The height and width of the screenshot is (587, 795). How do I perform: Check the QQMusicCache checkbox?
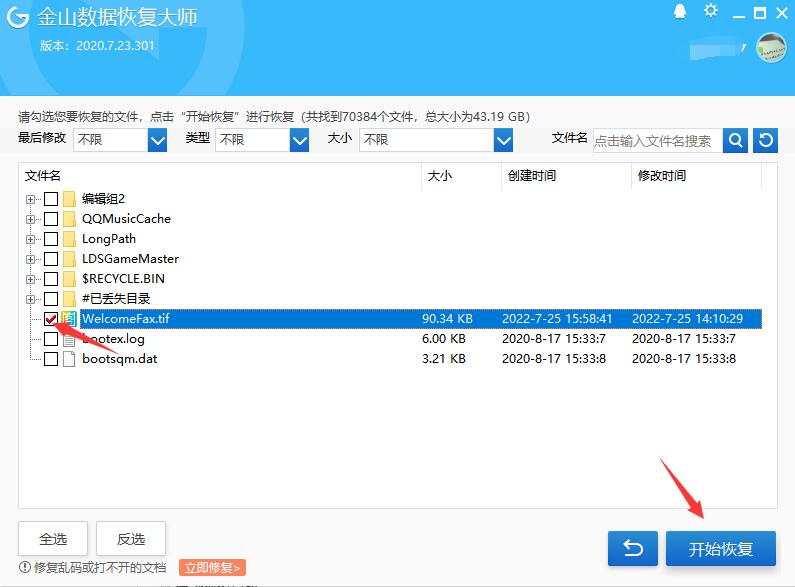pos(51,219)
